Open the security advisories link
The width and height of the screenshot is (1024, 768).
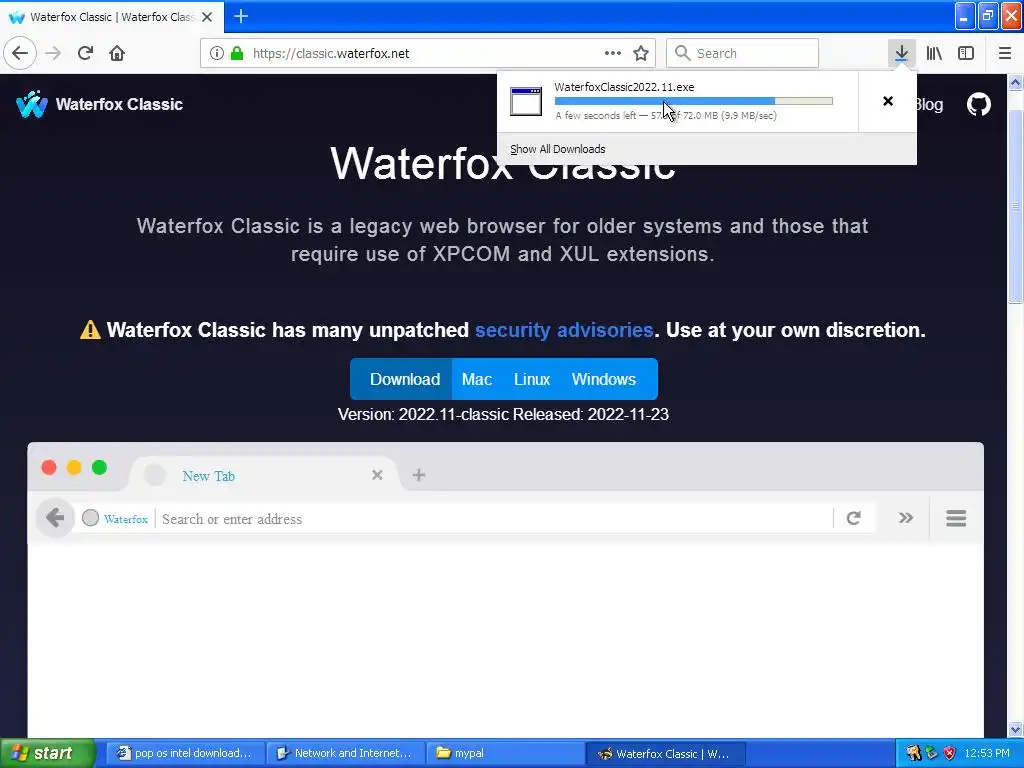tap(564, 330)
